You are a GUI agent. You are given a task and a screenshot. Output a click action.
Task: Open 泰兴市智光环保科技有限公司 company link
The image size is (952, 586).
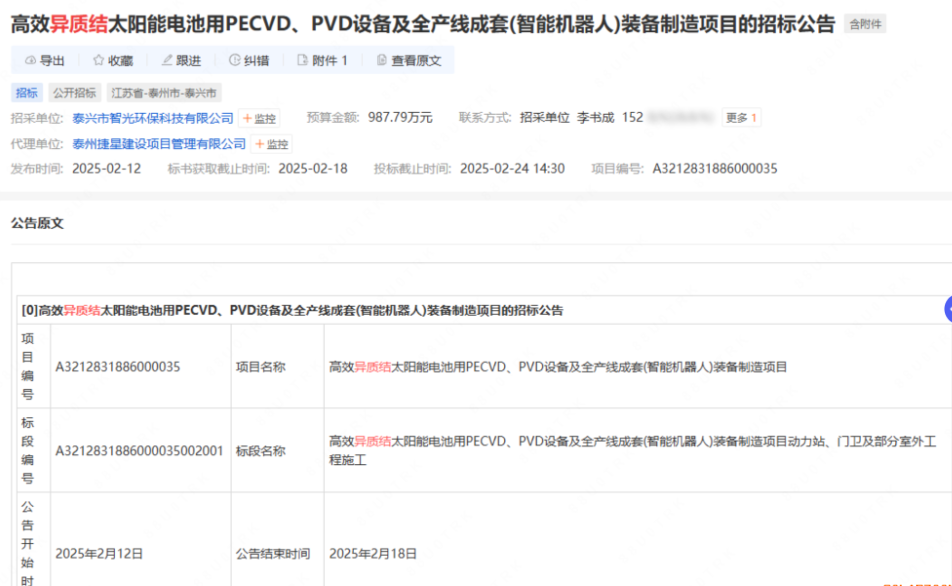click(153, 118)
